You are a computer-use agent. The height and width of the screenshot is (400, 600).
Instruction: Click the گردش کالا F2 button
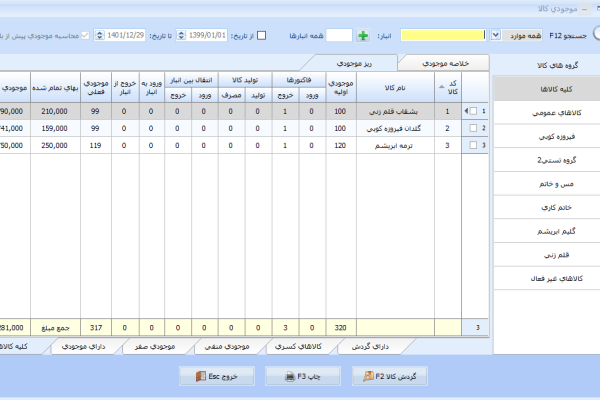click(x=390, y=376)
